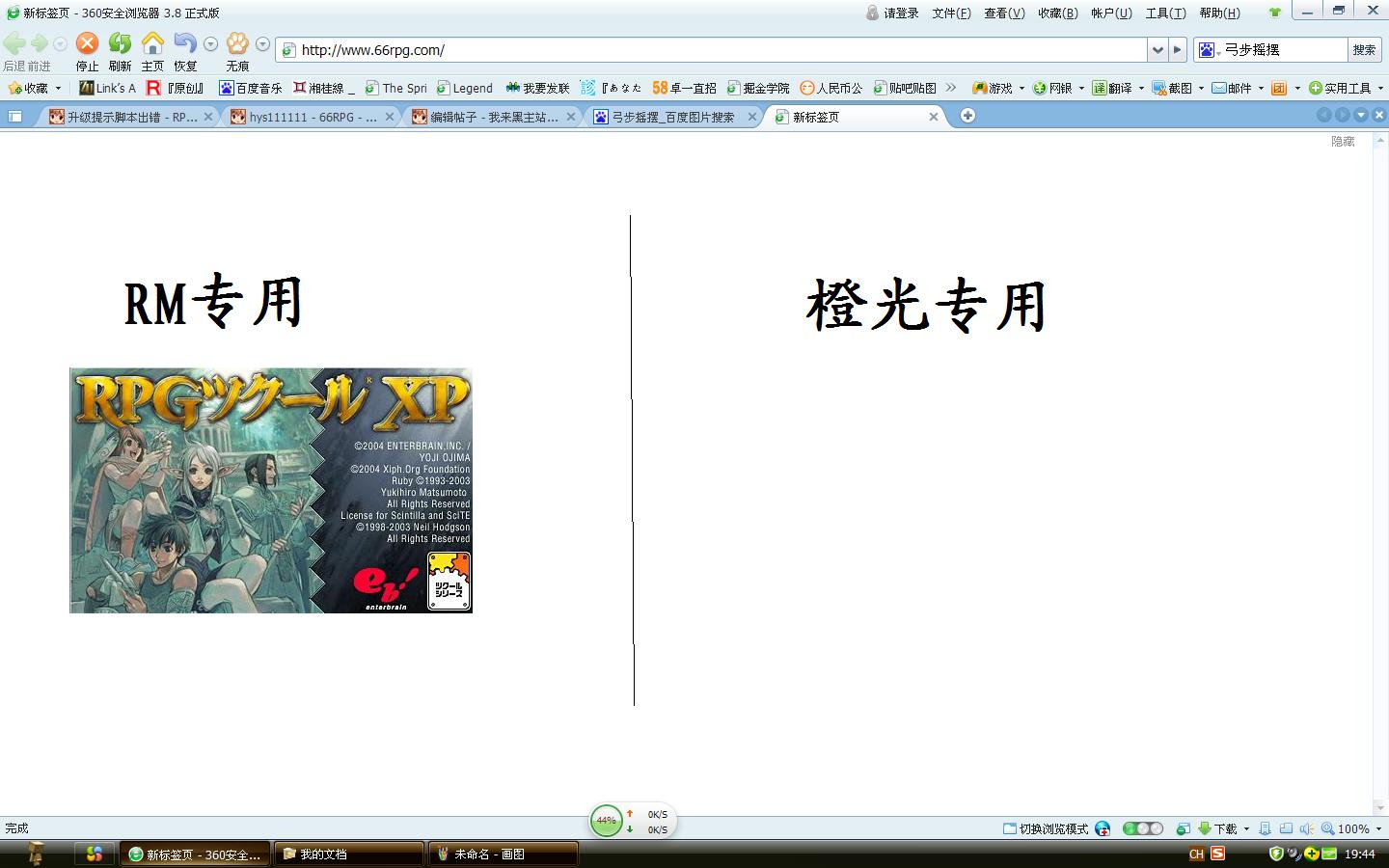Click the 后退 (Back) arrow
1389x868 pixels.
(14, 43)
